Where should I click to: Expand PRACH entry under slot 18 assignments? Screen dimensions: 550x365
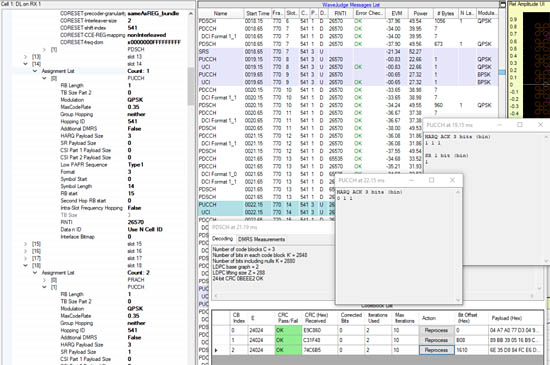coord(44,280)
